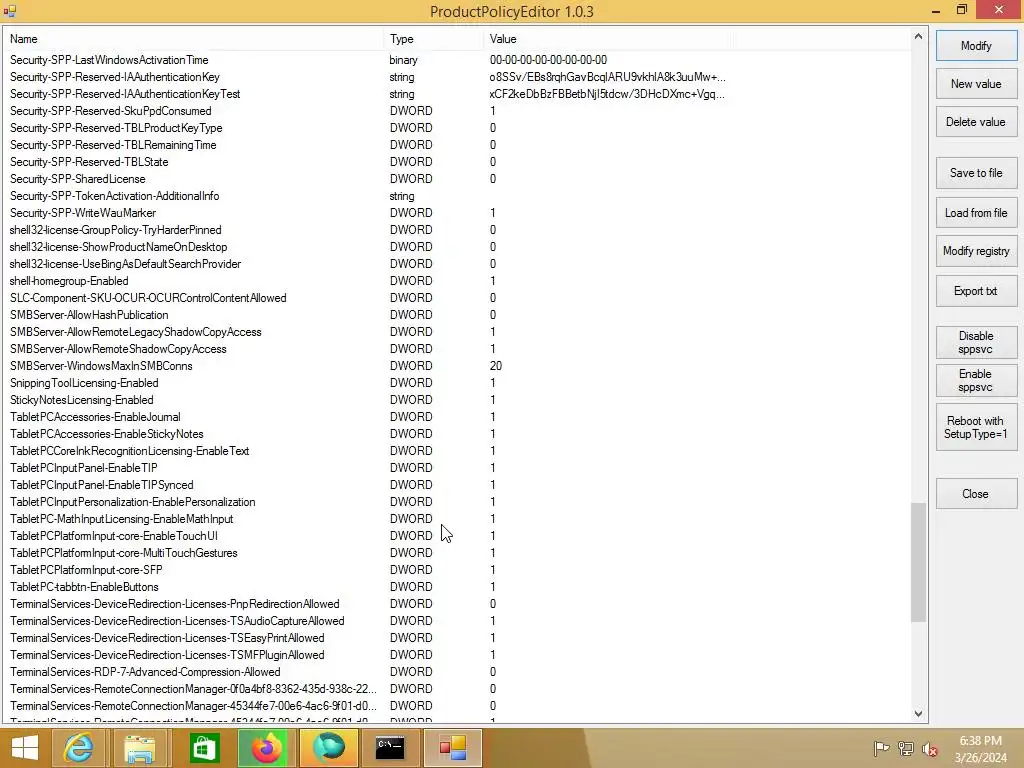
Task: Select the ProductPolicyEditor taskbar icon
Action: tap(453, 748)
